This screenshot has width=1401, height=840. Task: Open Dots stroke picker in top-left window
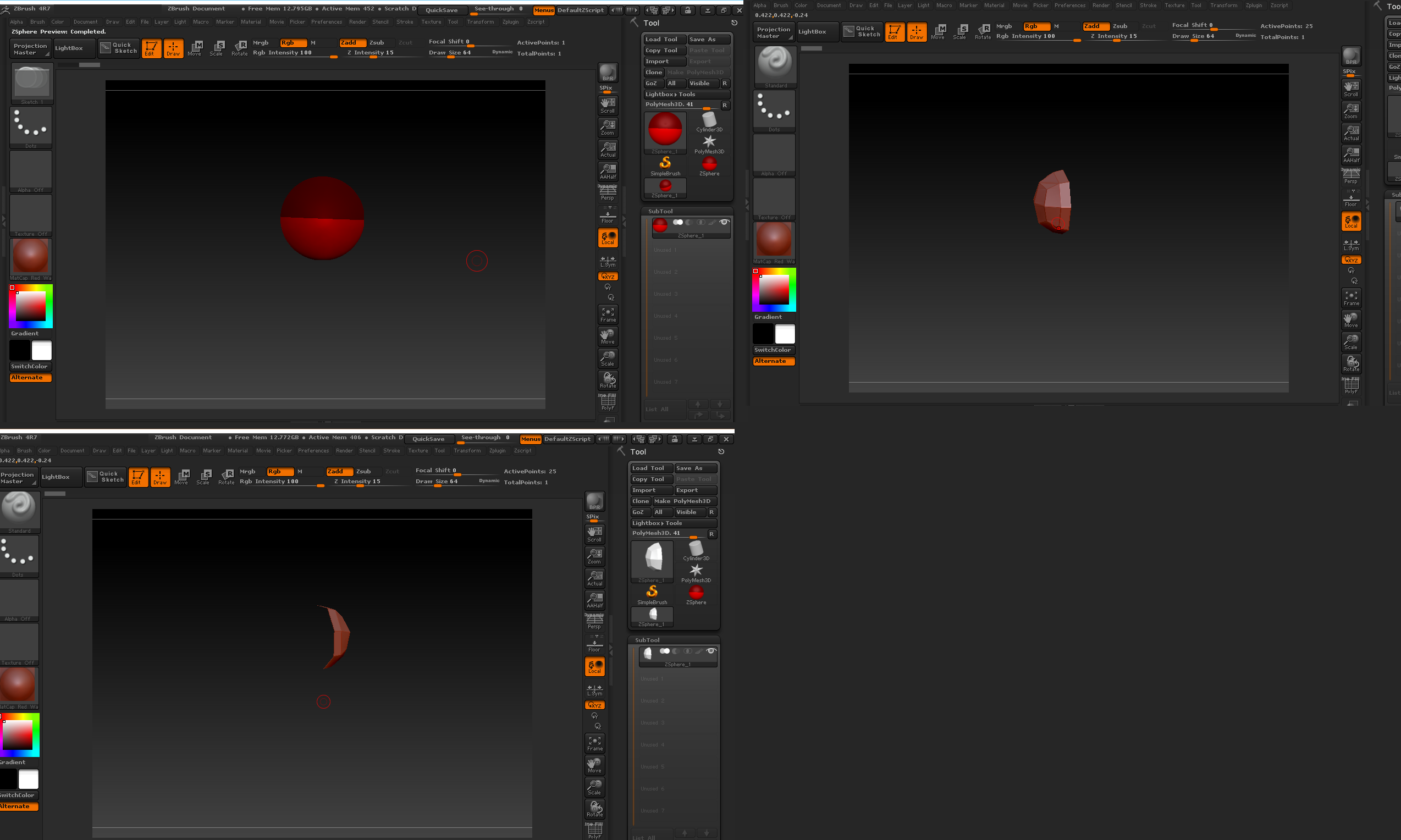[31, 128]
